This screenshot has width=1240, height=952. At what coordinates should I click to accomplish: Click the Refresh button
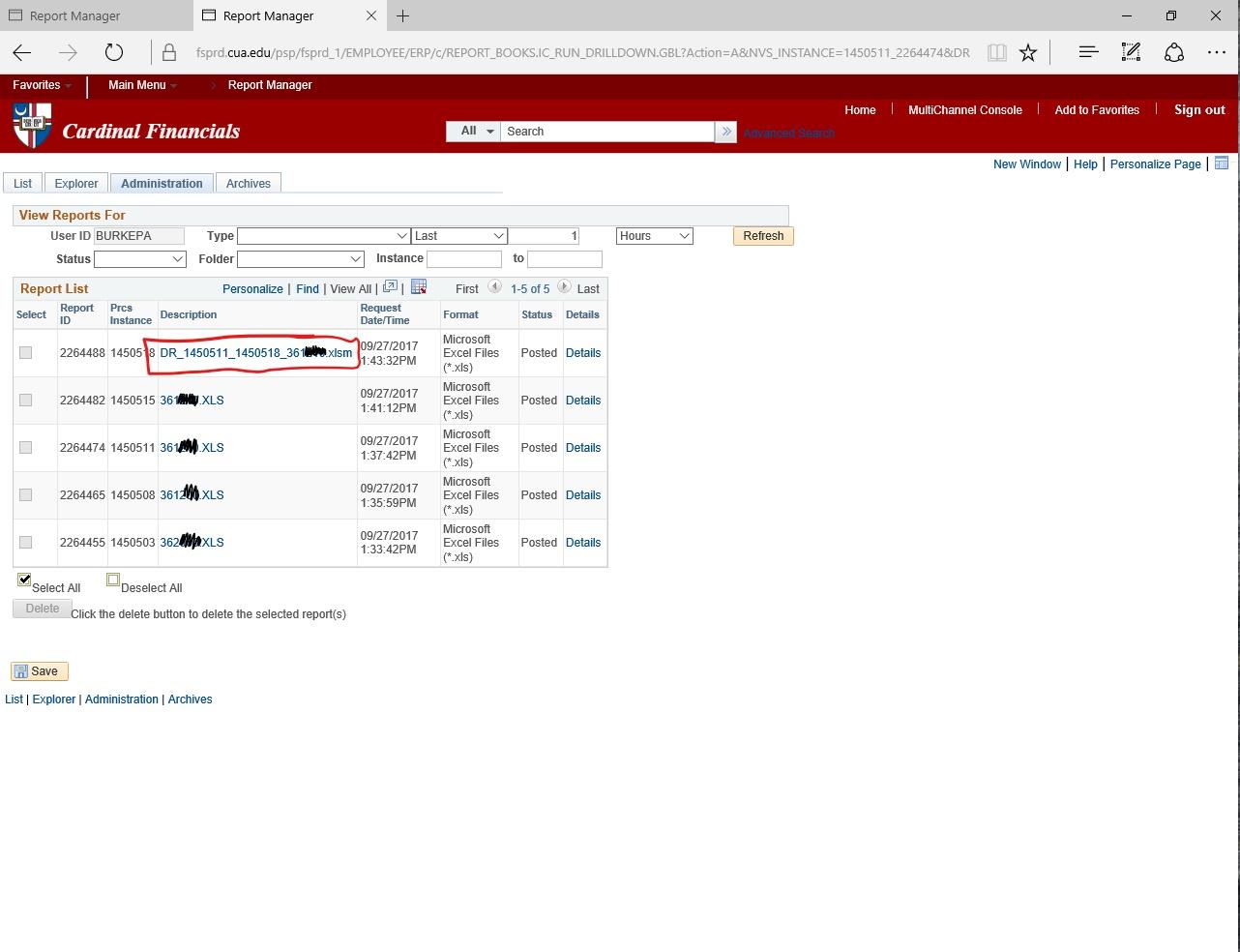pos(763,236)
